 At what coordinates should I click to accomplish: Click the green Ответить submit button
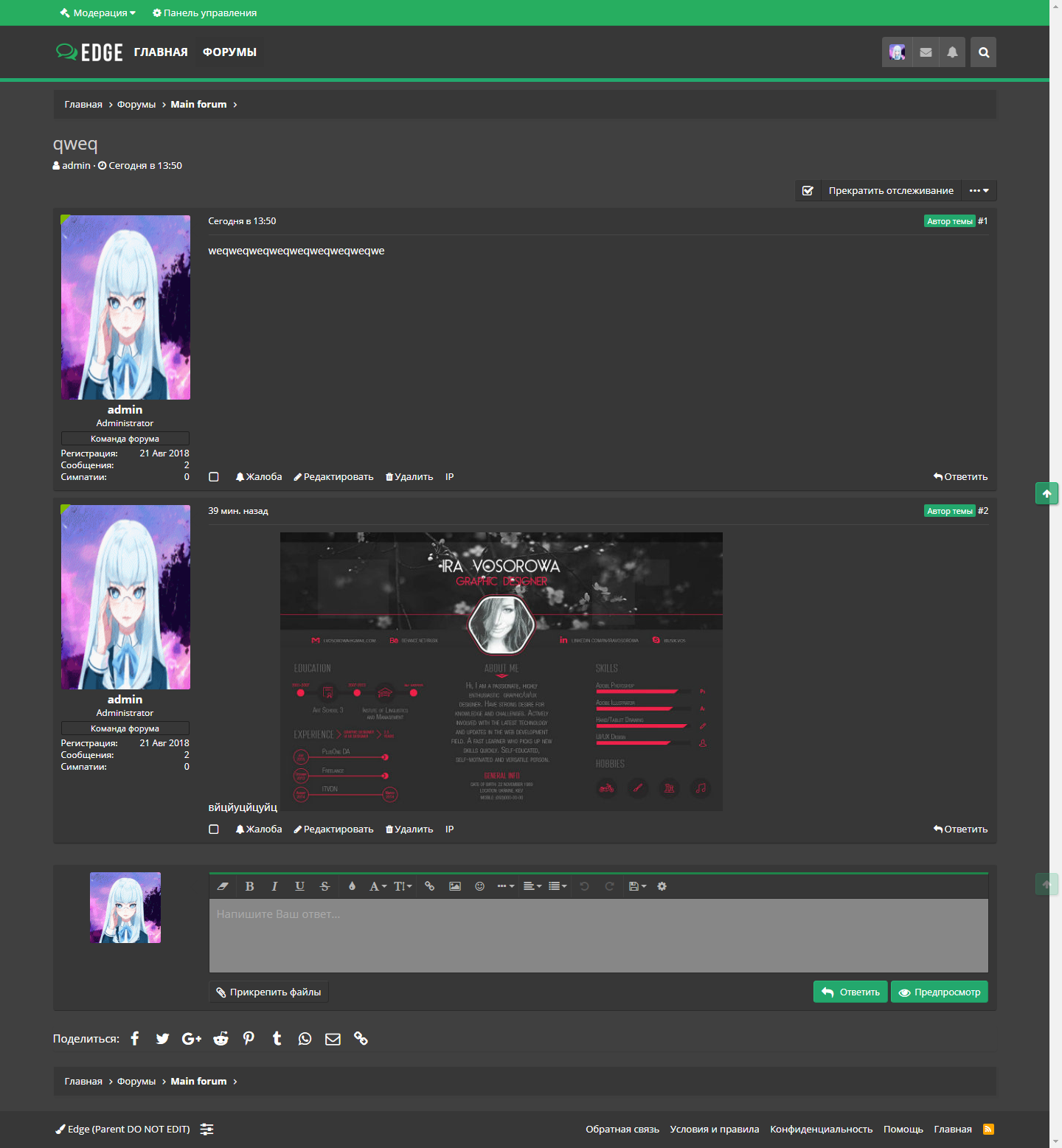(x=850, y=992)
